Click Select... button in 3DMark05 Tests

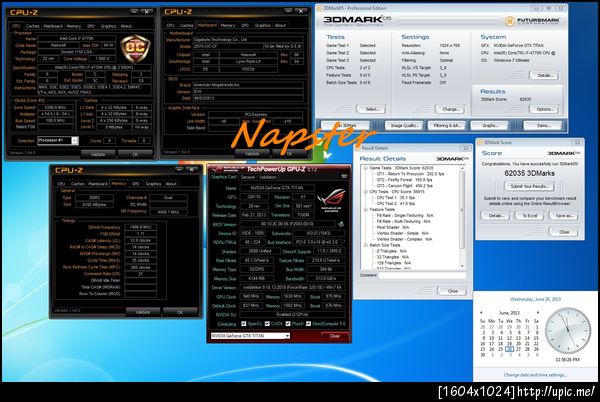pyautogui.click(x=372, y=109)
